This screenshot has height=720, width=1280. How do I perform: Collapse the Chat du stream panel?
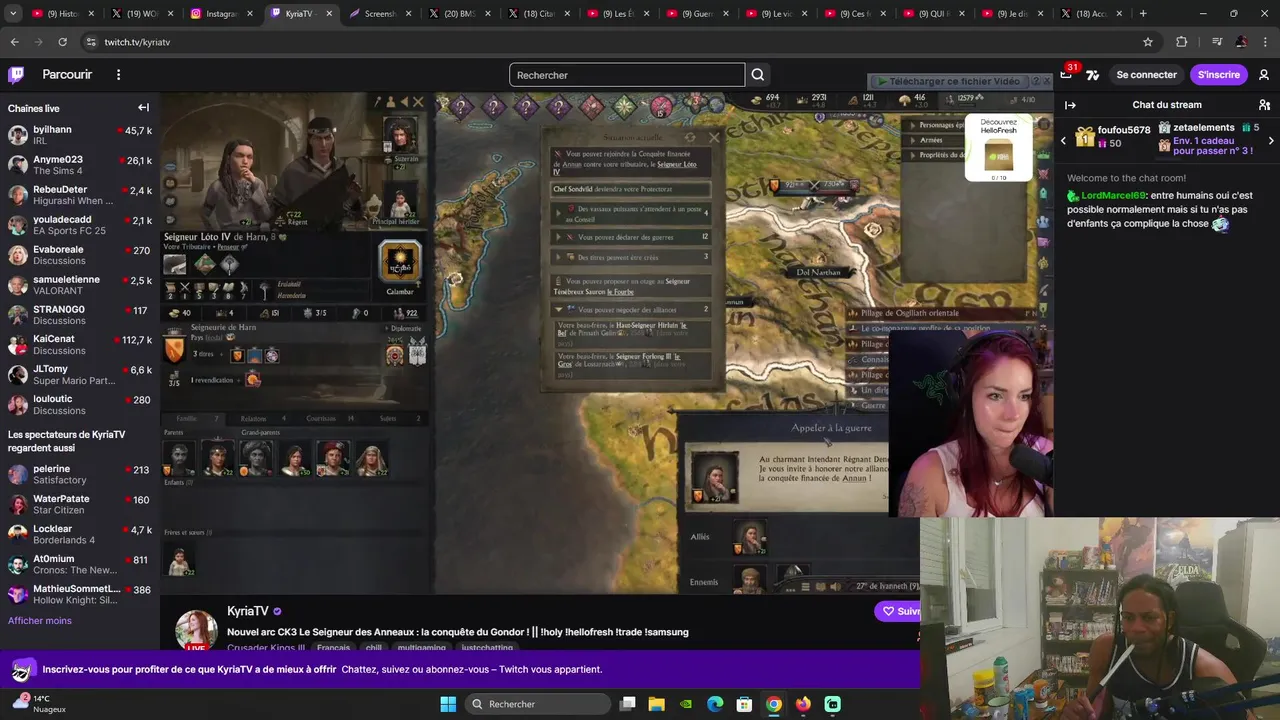[x=1070, y=105]
